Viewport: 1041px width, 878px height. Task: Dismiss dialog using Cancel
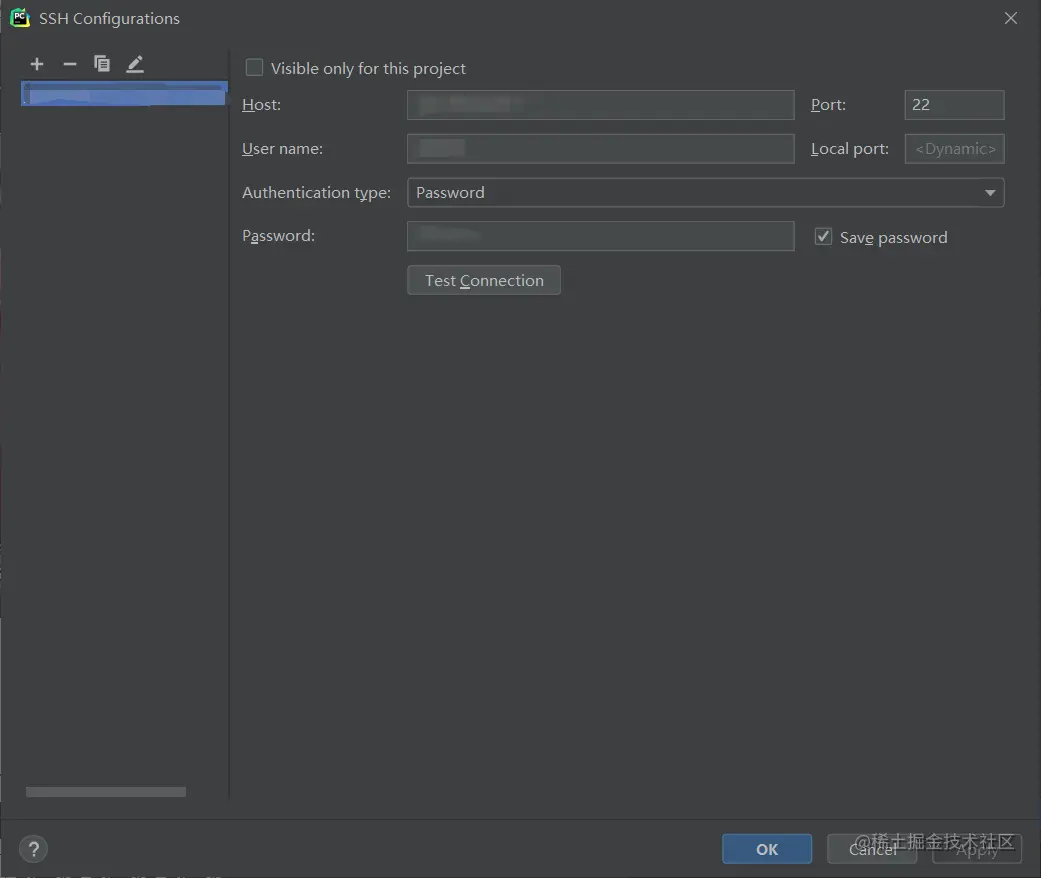[x=871, y=848]
